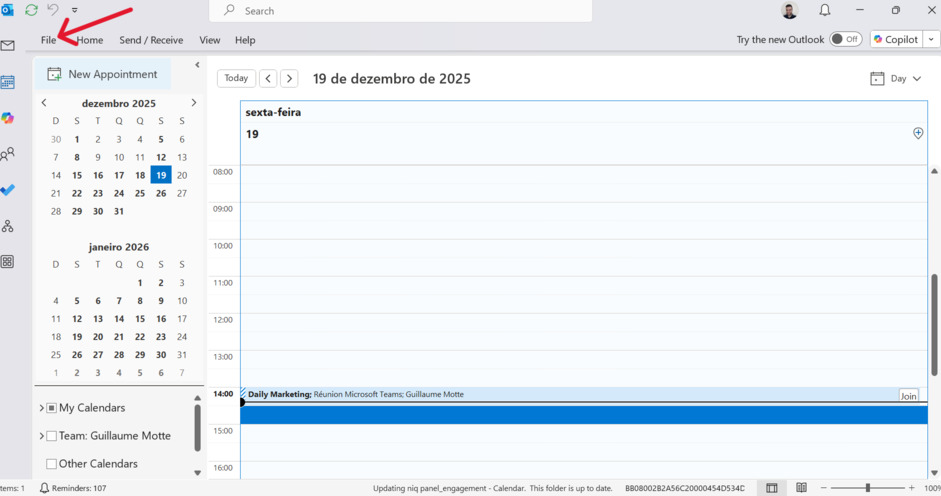This screenshot has height=496, width=941.
Task: Click the zoom in plus button
Action: tap(912, 488)
